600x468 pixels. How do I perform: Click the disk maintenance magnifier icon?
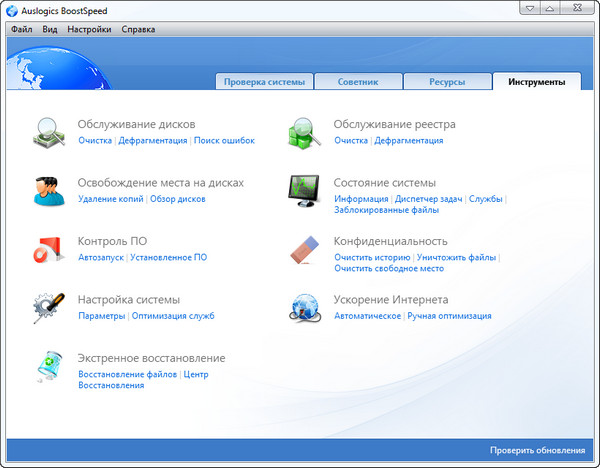(48, 132)
